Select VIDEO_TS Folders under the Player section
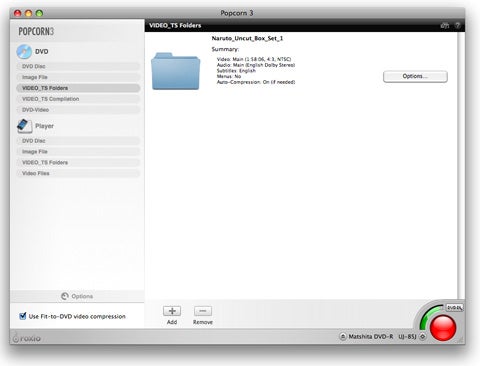The width and height of the screenshot is (480, 366). click(x=78, y=162)
